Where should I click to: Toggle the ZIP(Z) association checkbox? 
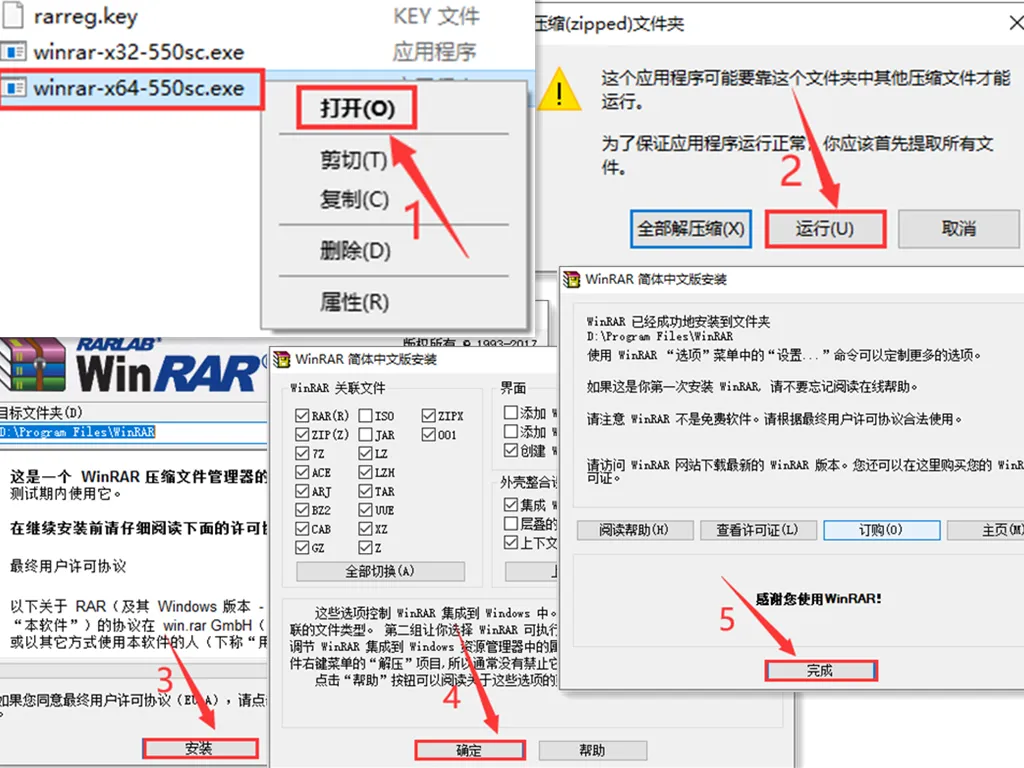click(x=302, y=434)
